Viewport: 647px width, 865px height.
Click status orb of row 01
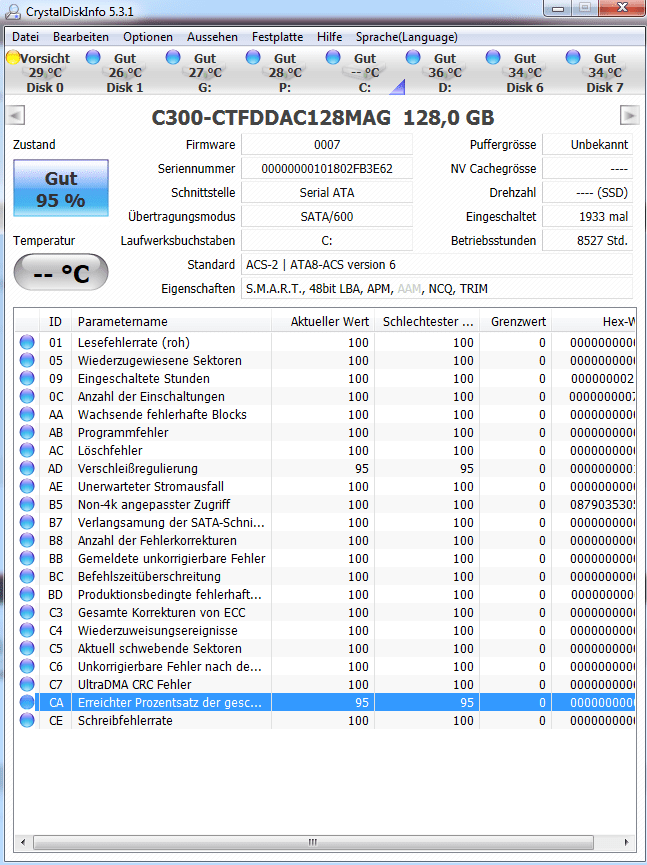point(27,342)
